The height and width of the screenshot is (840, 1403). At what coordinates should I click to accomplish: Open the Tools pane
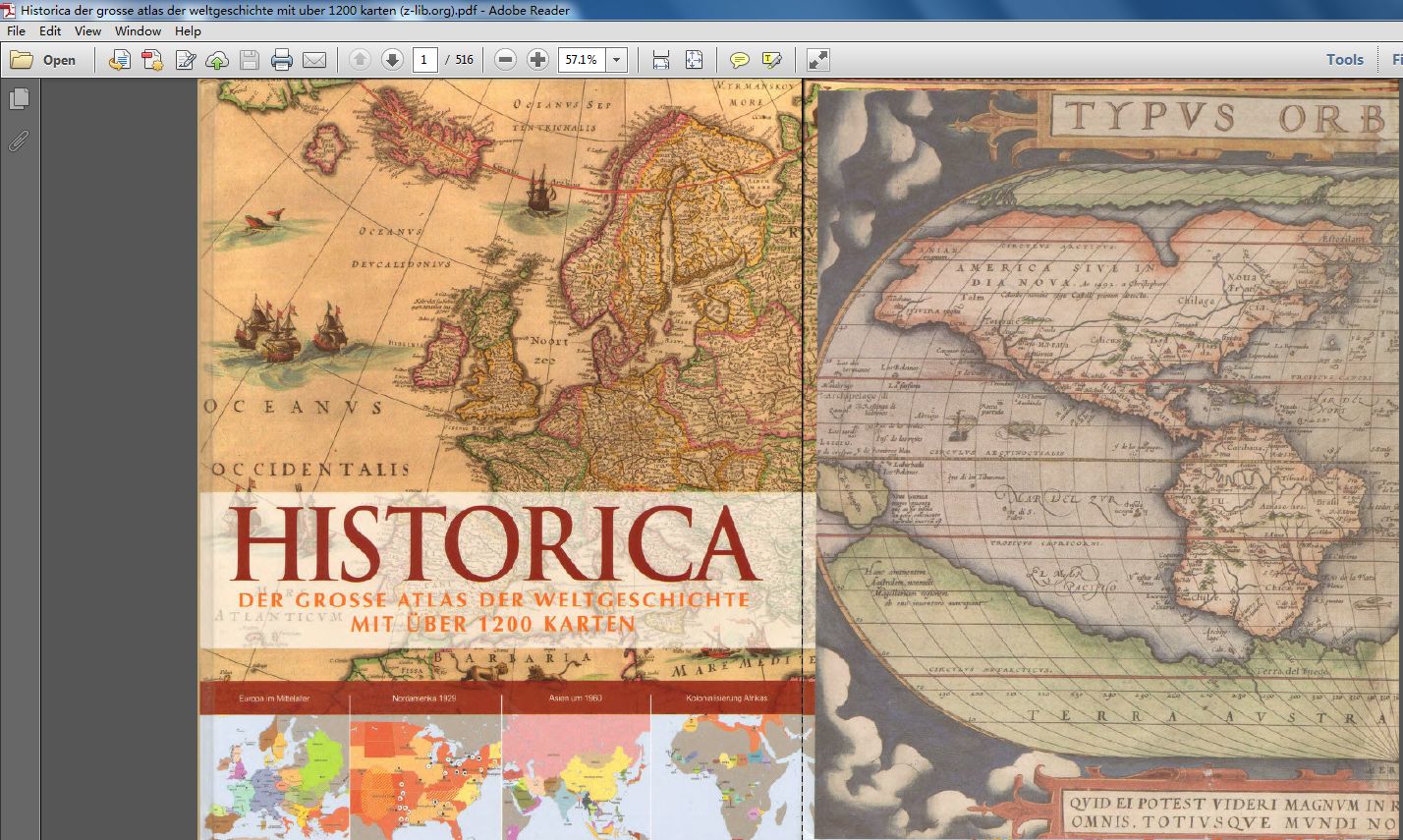click(1344, 60)
